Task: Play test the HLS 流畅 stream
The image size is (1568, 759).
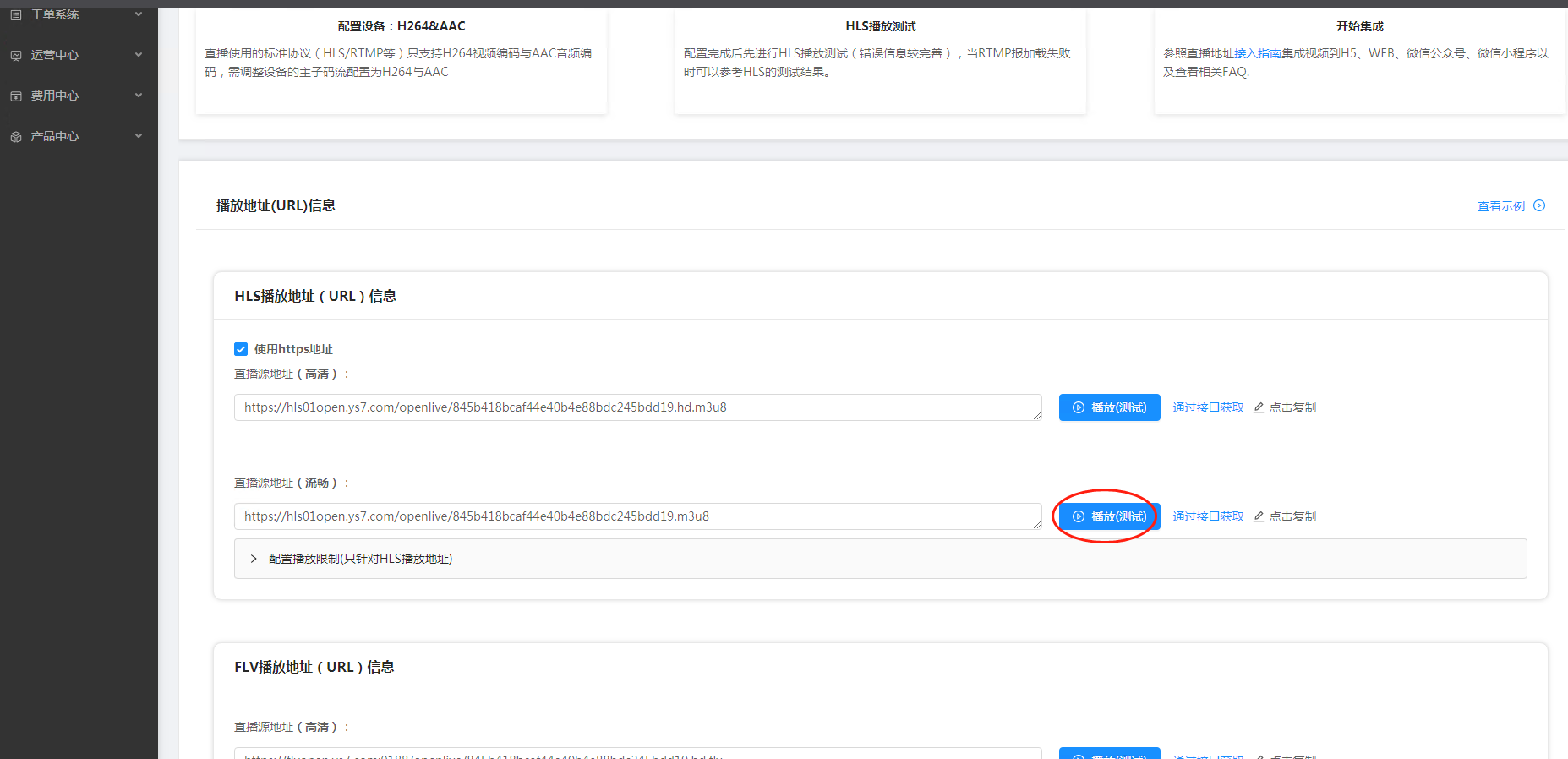Action: [x=1109, y=516]
